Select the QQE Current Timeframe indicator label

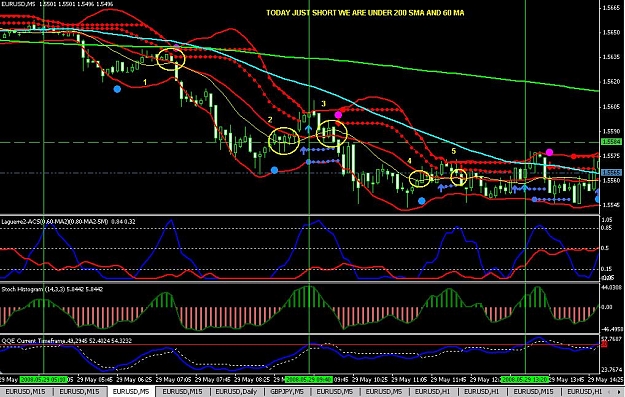coord(67,340)
